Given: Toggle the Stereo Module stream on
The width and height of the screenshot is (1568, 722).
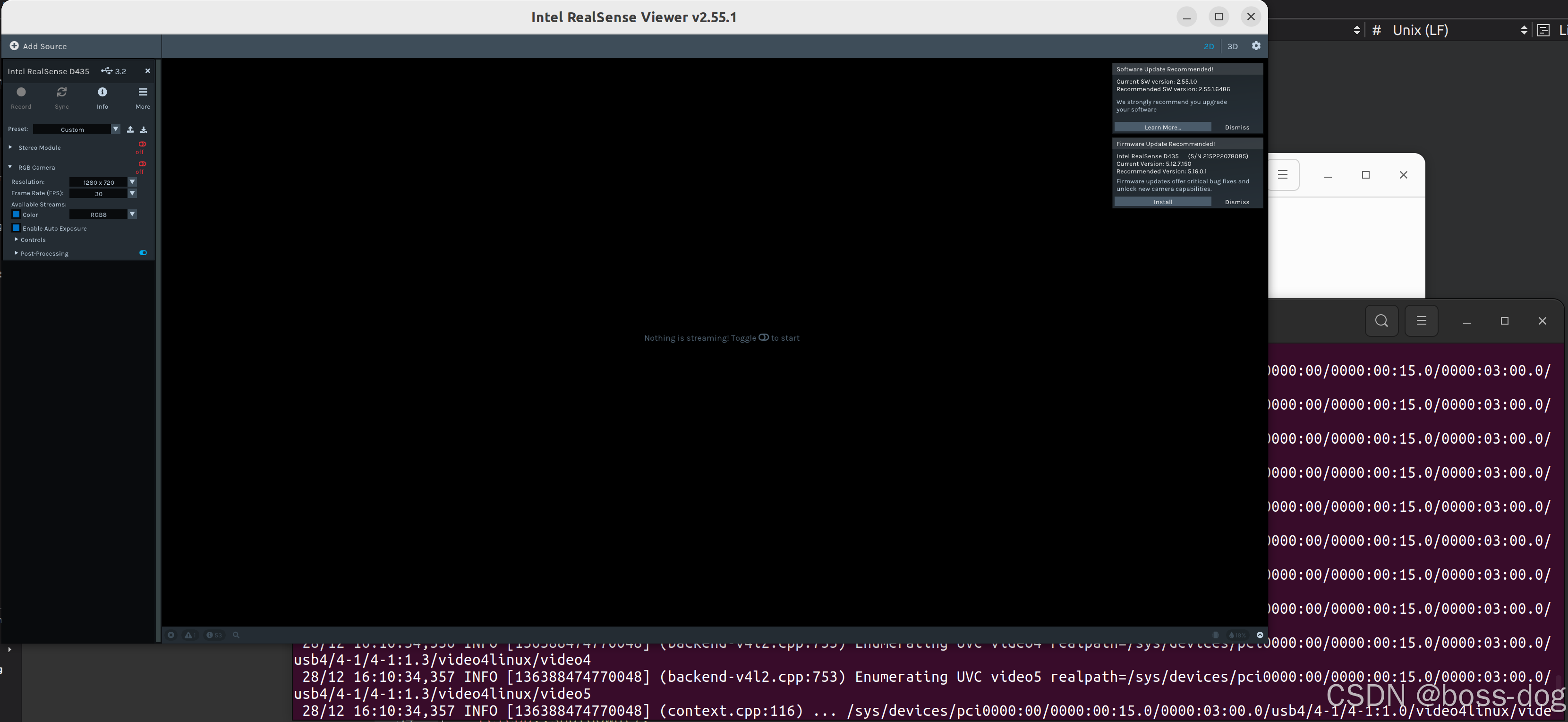Looking at the screenshot, I should (142, 145).
